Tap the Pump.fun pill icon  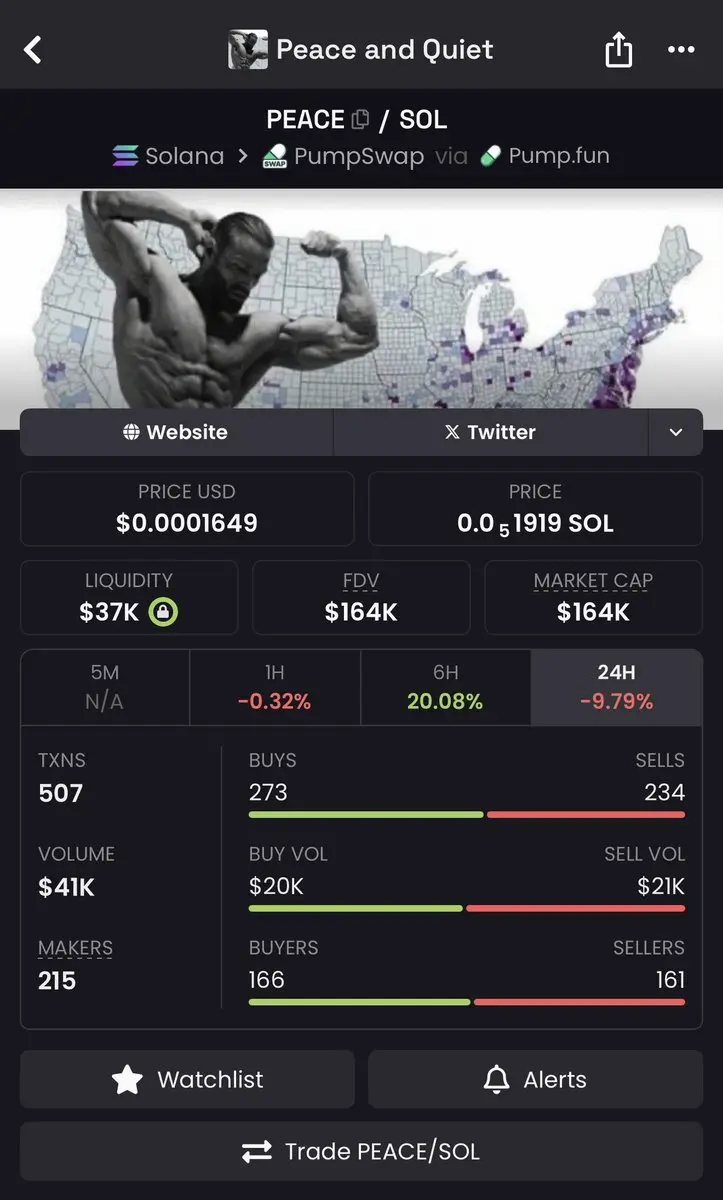click(490, 156)
